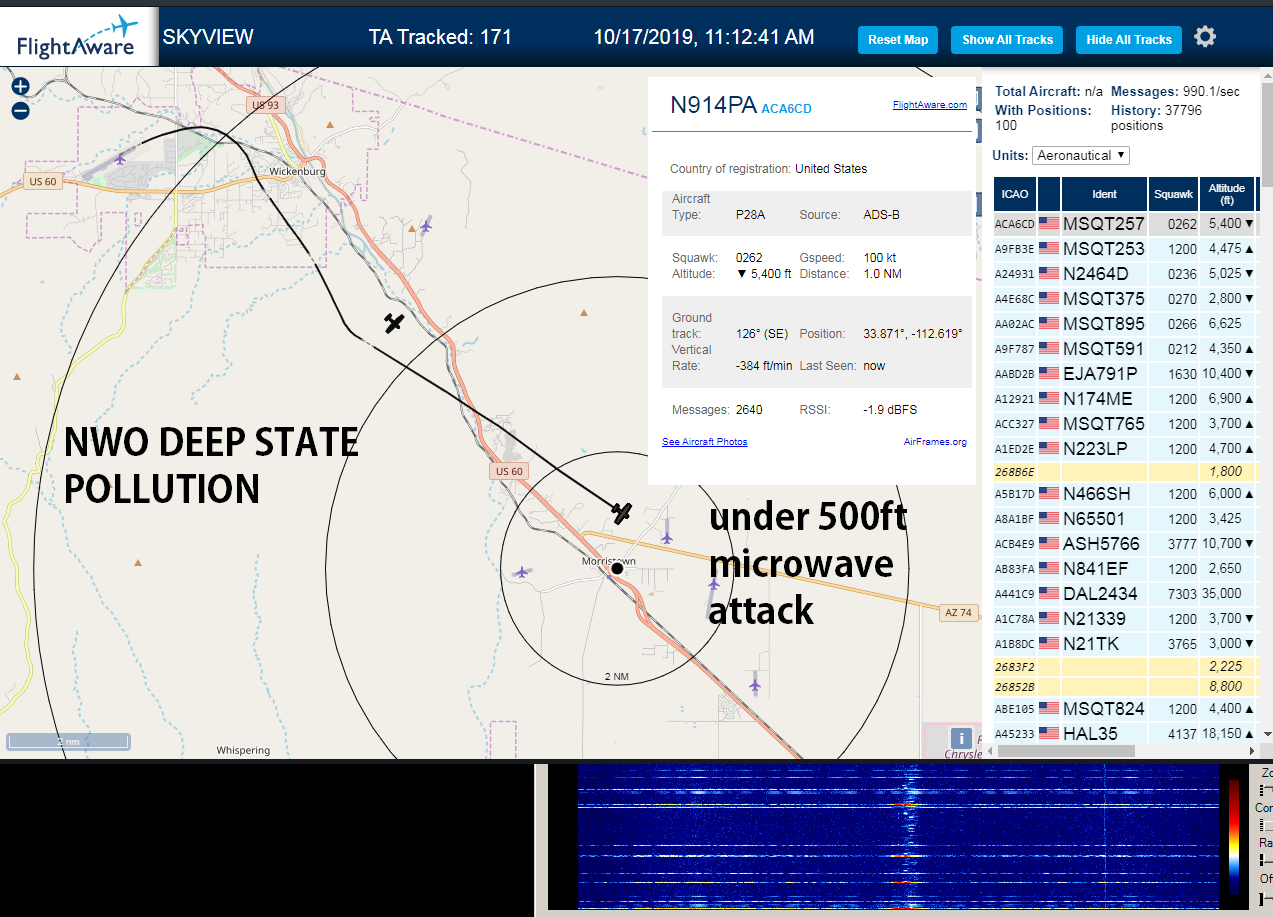
Task: Click the ACA6CD ICAO code link
Action: pyautogui.click(x=786, y=109)
